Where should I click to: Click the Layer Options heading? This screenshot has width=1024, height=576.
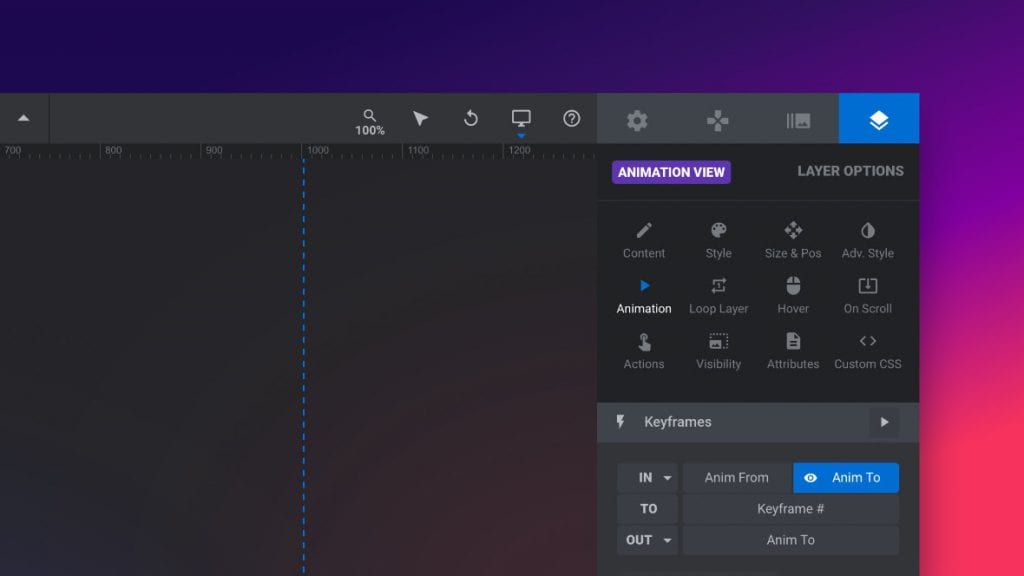point(850,171)
